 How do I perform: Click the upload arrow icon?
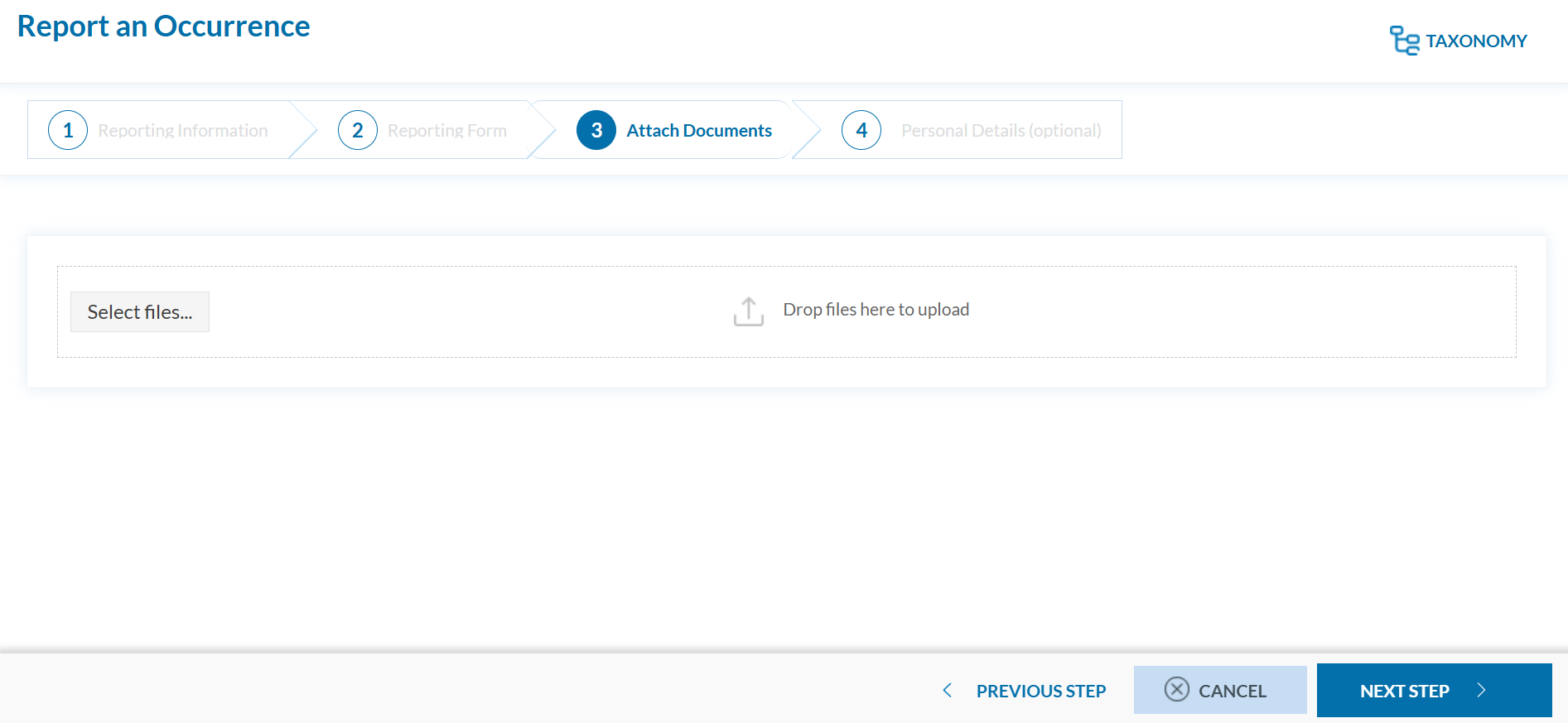[749, 311]
